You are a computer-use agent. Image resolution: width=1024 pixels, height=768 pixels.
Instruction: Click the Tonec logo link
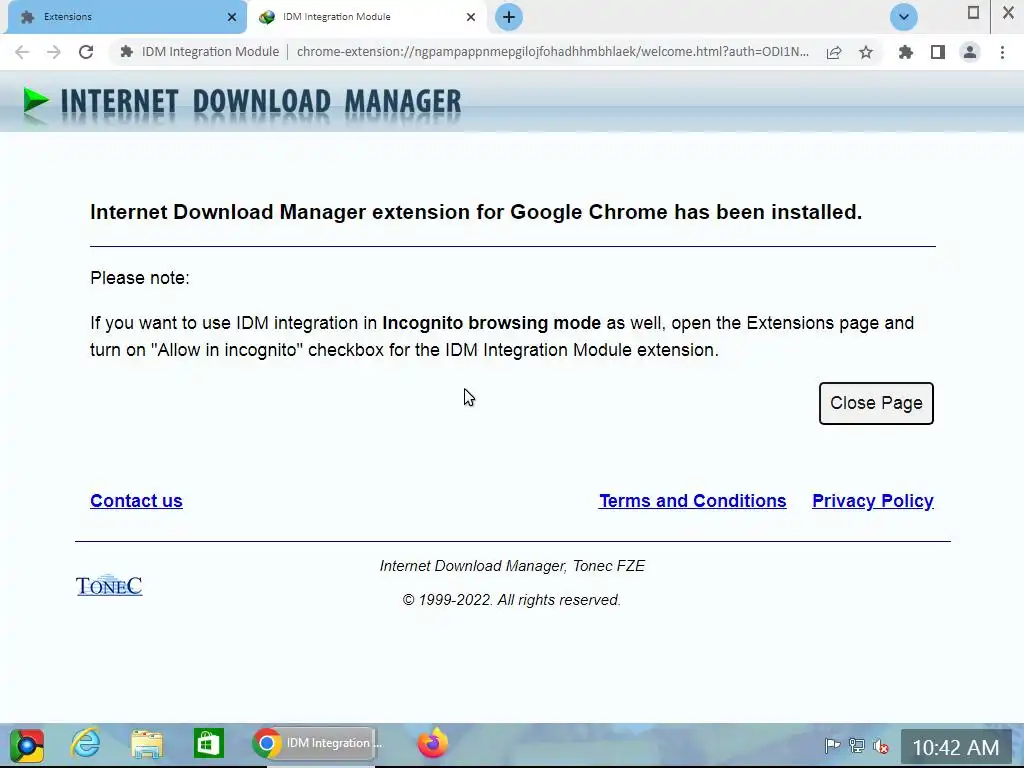coord(109,585)
